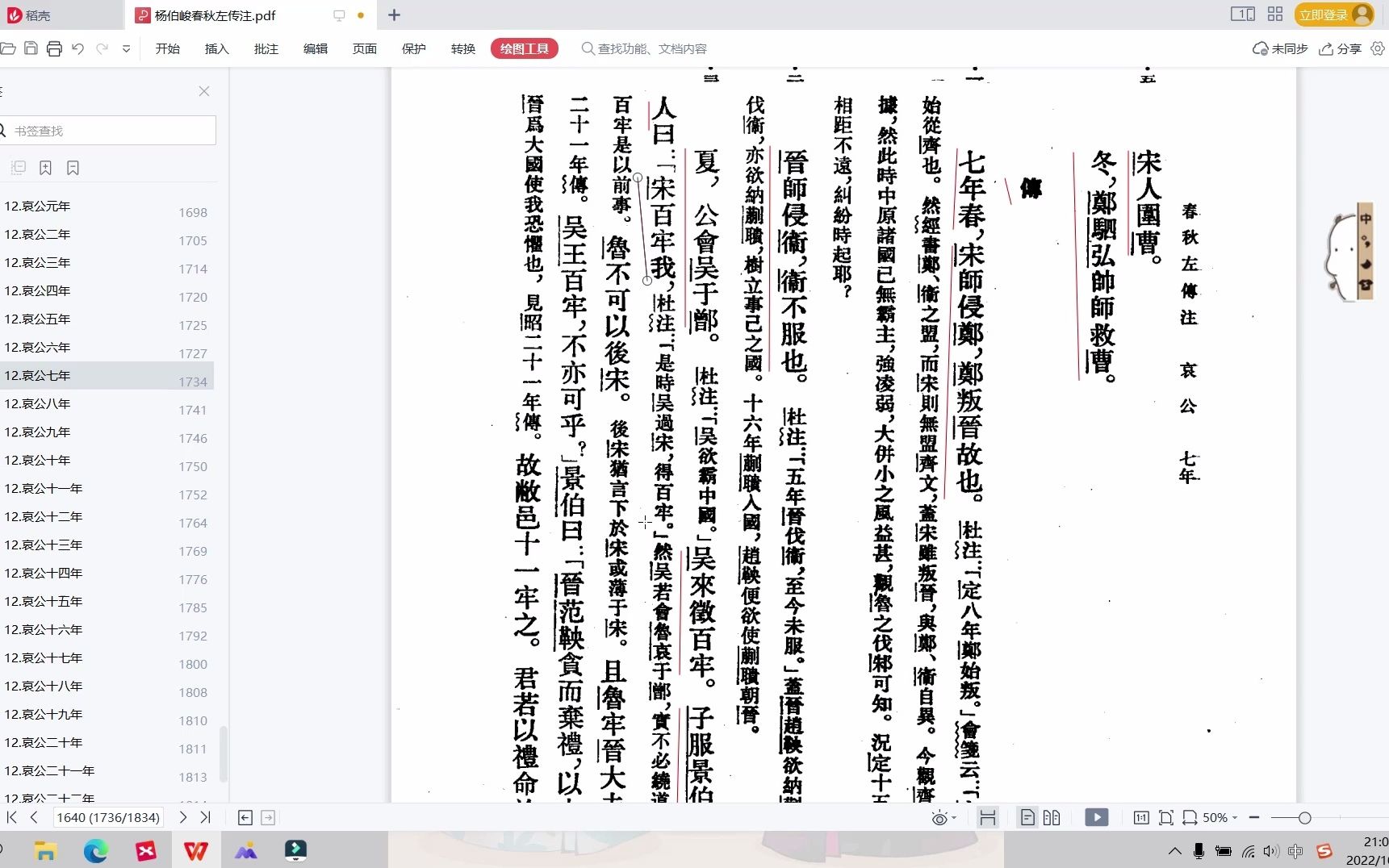Screen dimensions: 1389x868
Task: Select bookmark 12.哀公十年
Action: pos(37,460)
